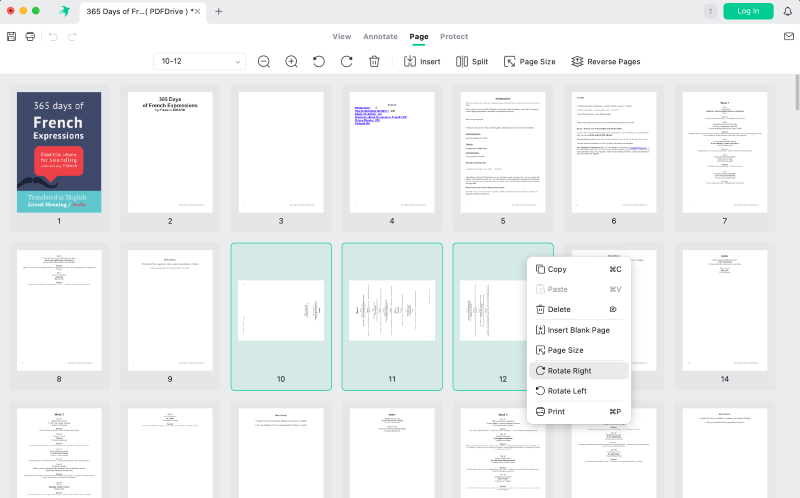
Task: Select page 2 title thumbnail
Action: pyautogui.click(x=170, y=152)
